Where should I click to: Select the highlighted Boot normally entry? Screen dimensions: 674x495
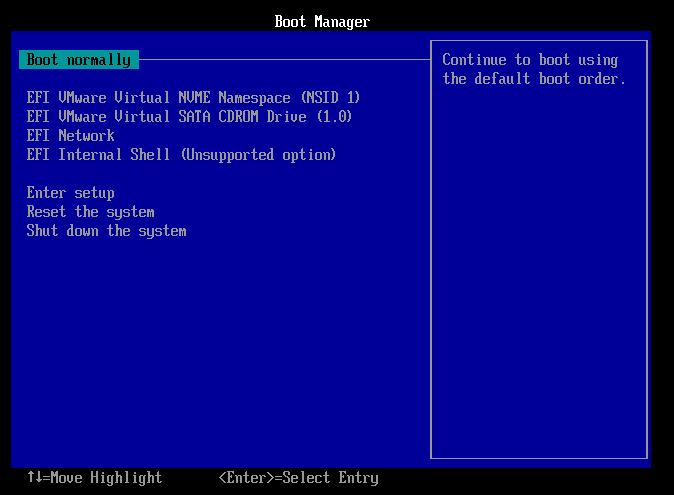(79, 60)
